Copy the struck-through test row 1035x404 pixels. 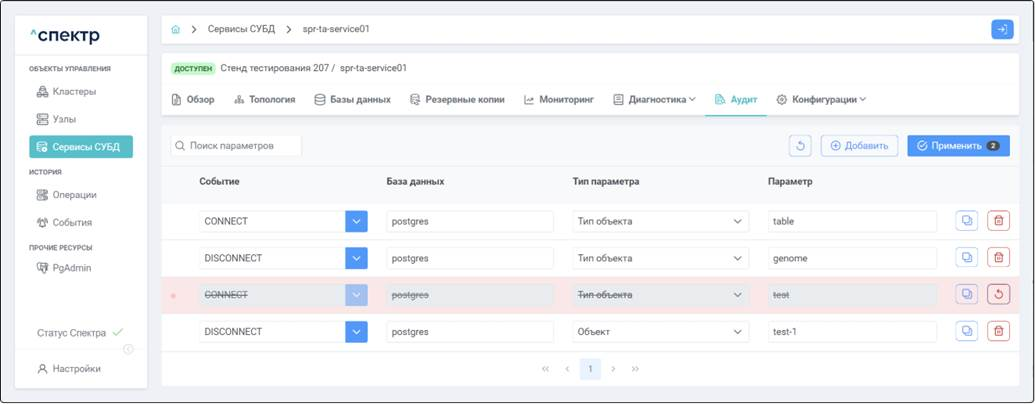click(x=967, y=294)
